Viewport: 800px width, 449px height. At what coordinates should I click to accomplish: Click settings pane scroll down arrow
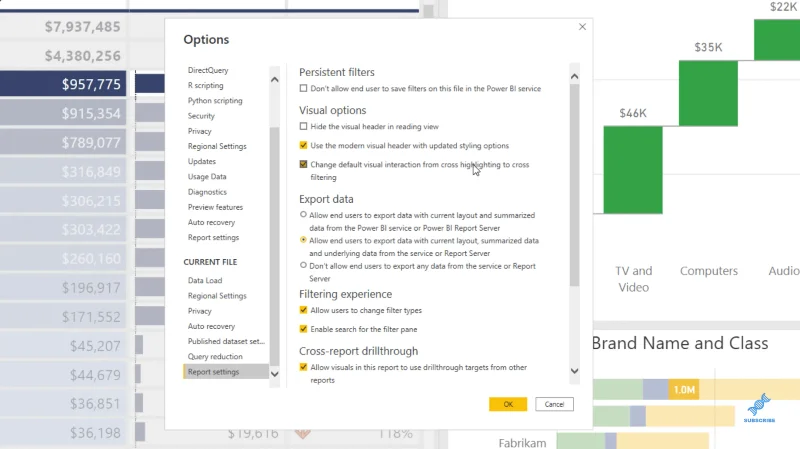tap(574, 371)
